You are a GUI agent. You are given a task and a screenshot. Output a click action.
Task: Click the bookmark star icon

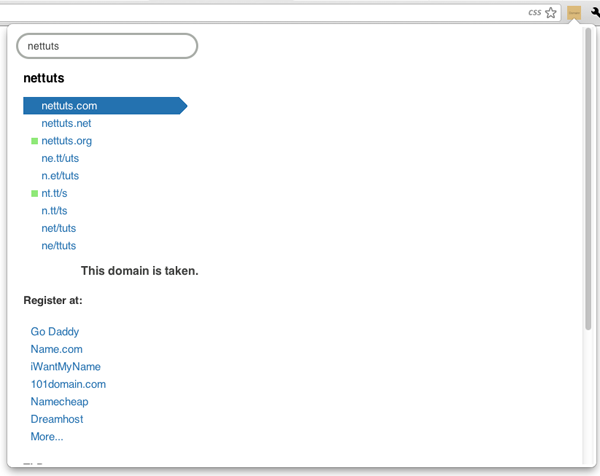(551, 13)
